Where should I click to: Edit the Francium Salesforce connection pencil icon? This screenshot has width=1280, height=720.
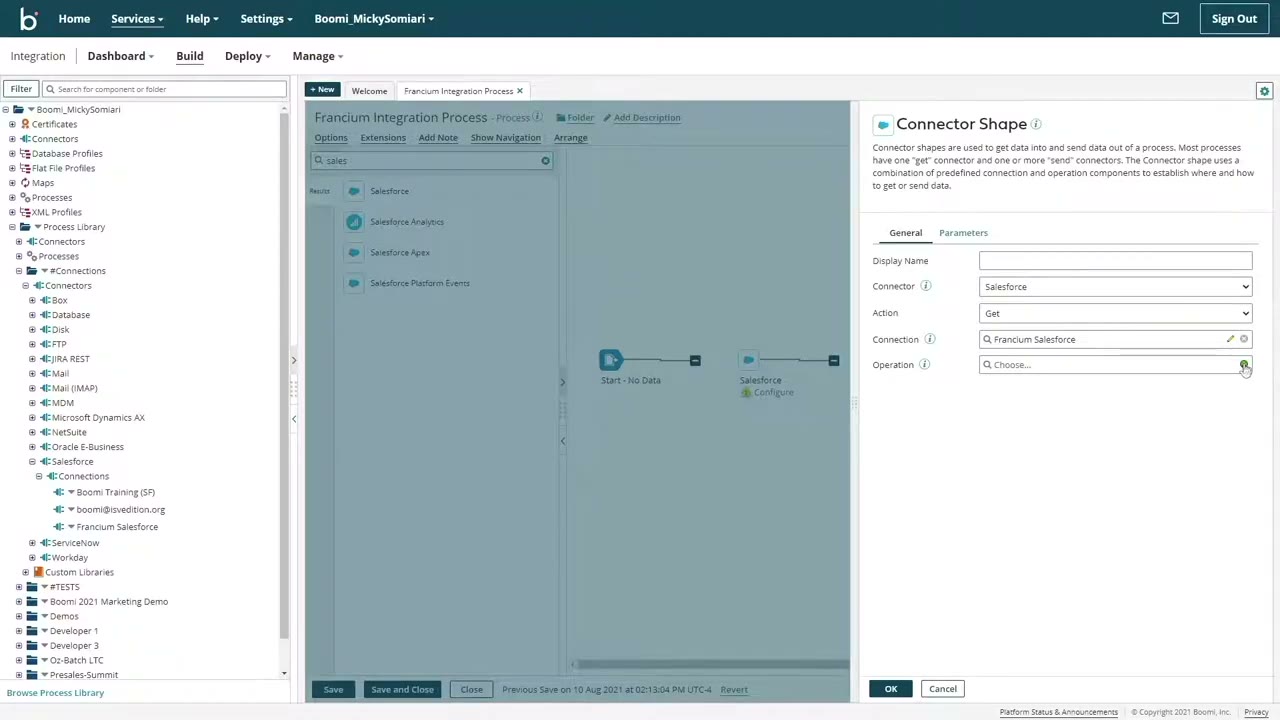pos(1230,339)
